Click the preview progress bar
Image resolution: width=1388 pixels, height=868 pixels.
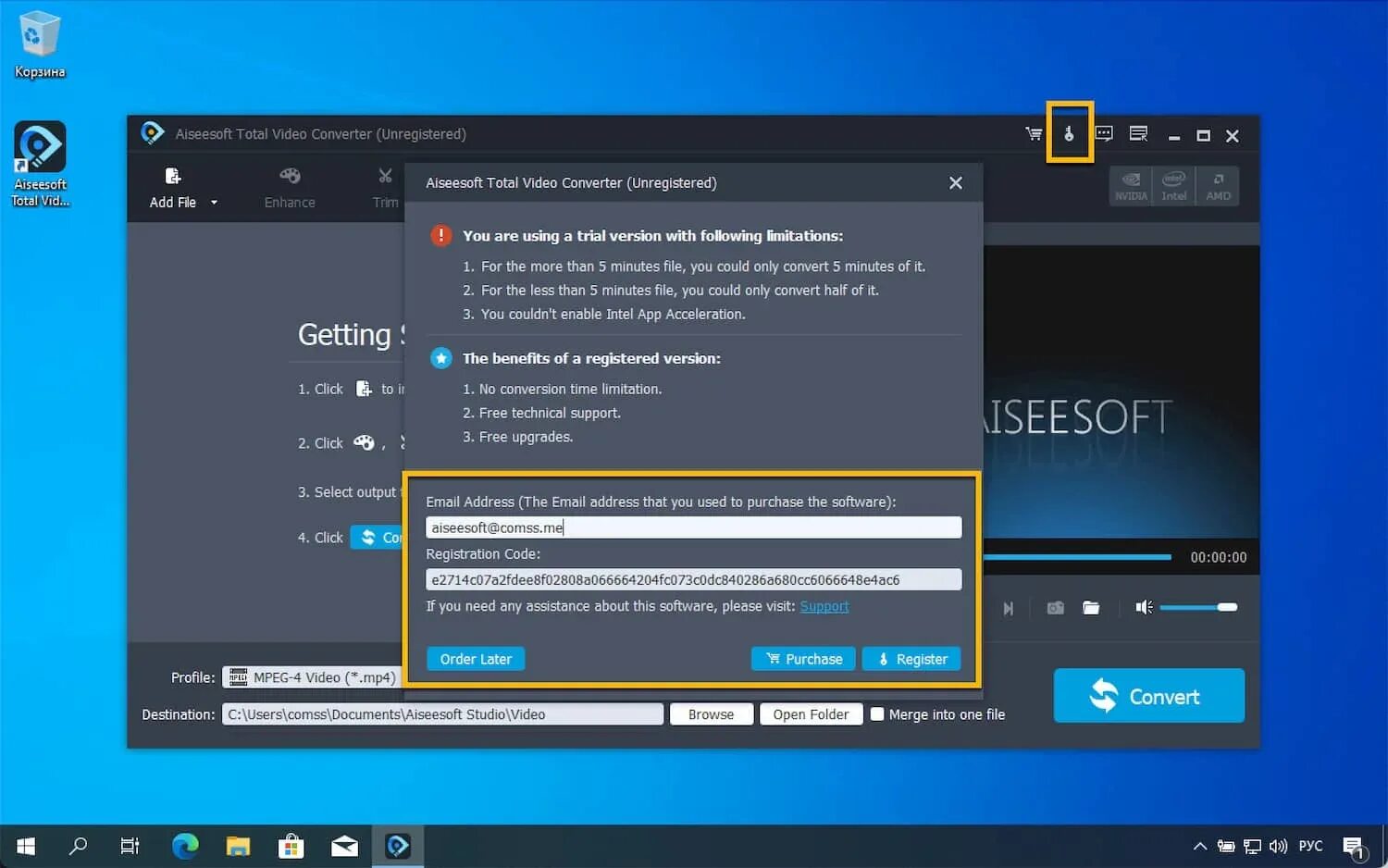tap(1077, 557)
